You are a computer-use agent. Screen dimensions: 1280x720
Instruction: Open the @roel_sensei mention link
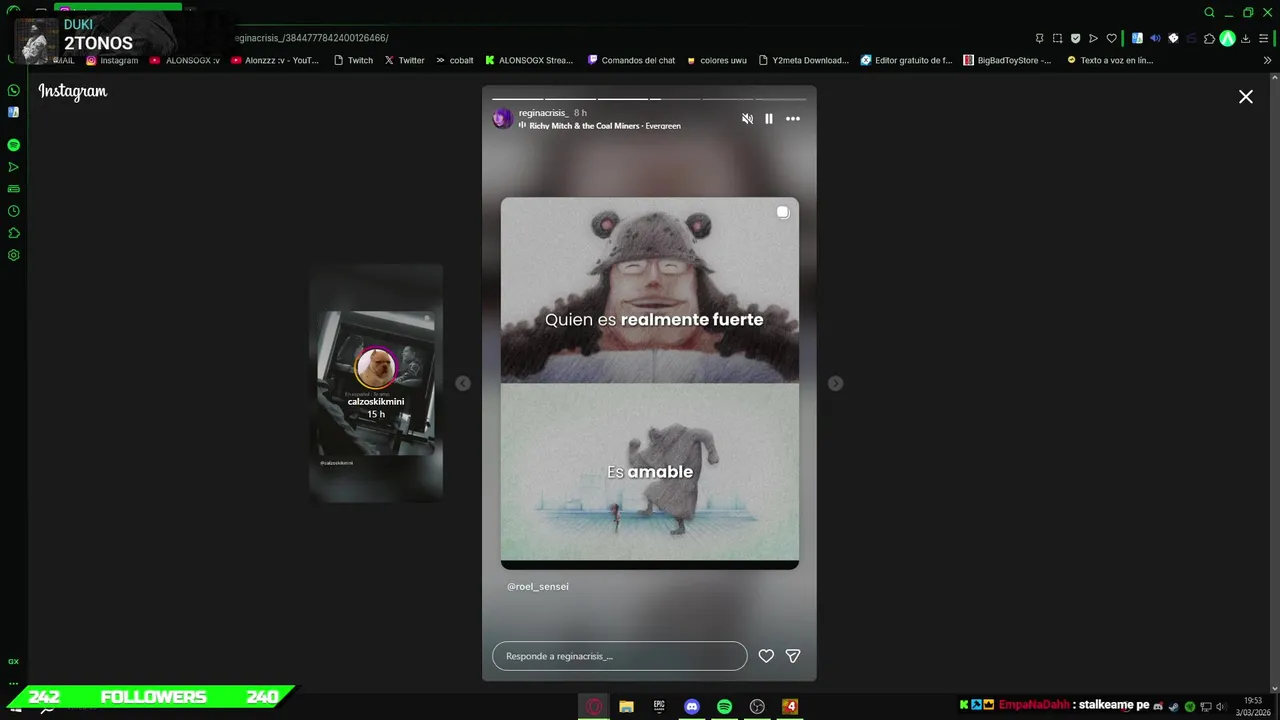coord(538,587)
